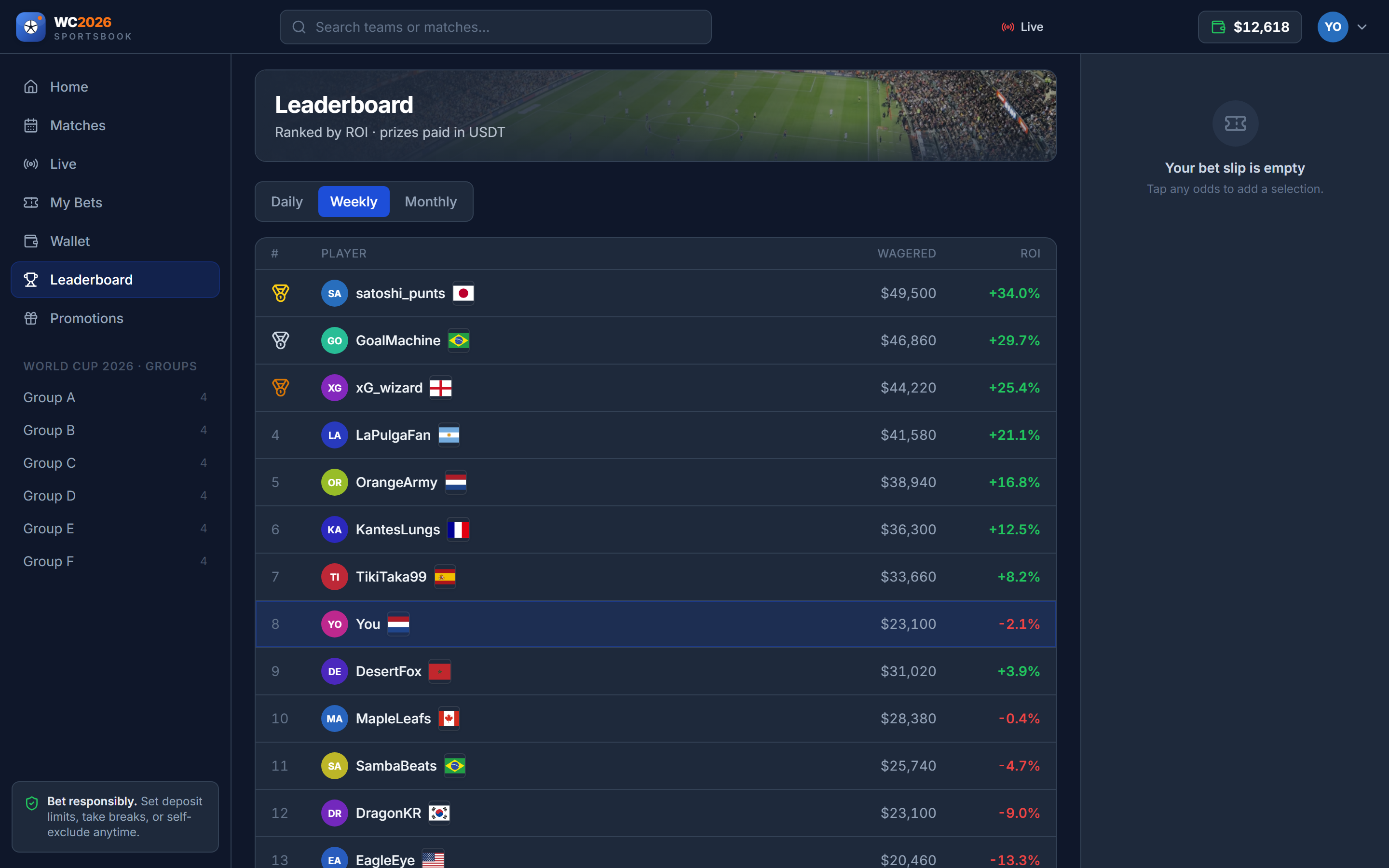Open Matches in the sidebar

[115, 125]
